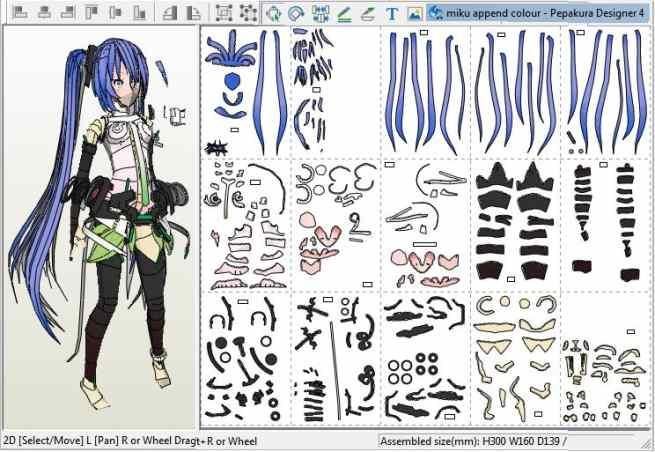Click the ungroup parts icon
The height and width of the screenshot is (452, 655).
coord(248,13)
